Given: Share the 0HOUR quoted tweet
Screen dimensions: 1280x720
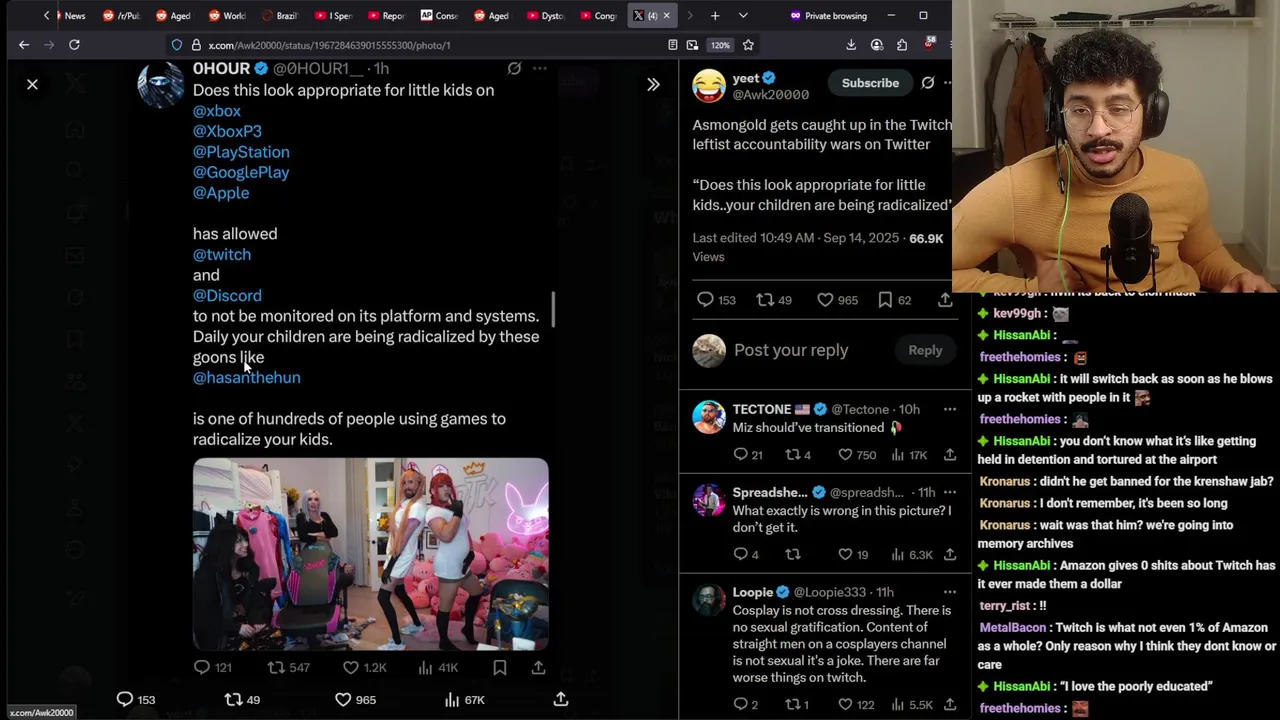Looking at the screenshot, I should 538,667.
